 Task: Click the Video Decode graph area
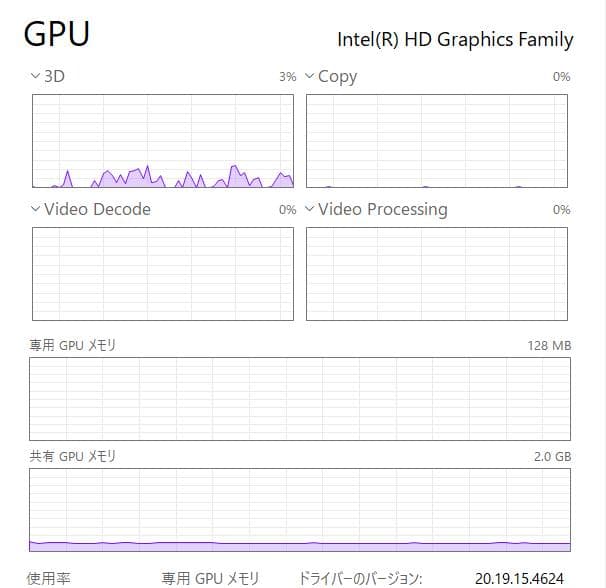tap(163, 274)
